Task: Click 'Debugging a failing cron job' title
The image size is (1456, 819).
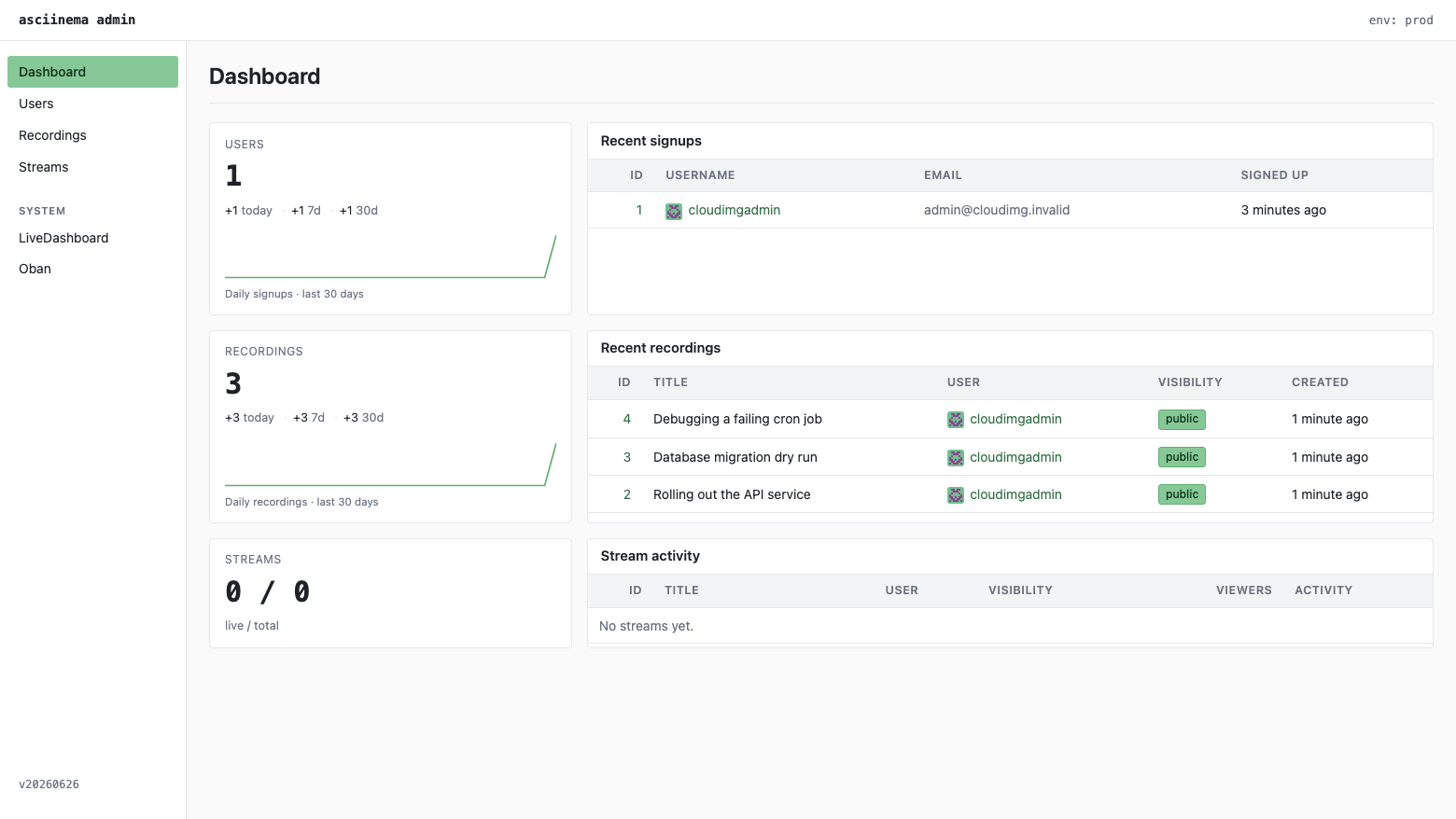Action: click(x=737, y=419)
